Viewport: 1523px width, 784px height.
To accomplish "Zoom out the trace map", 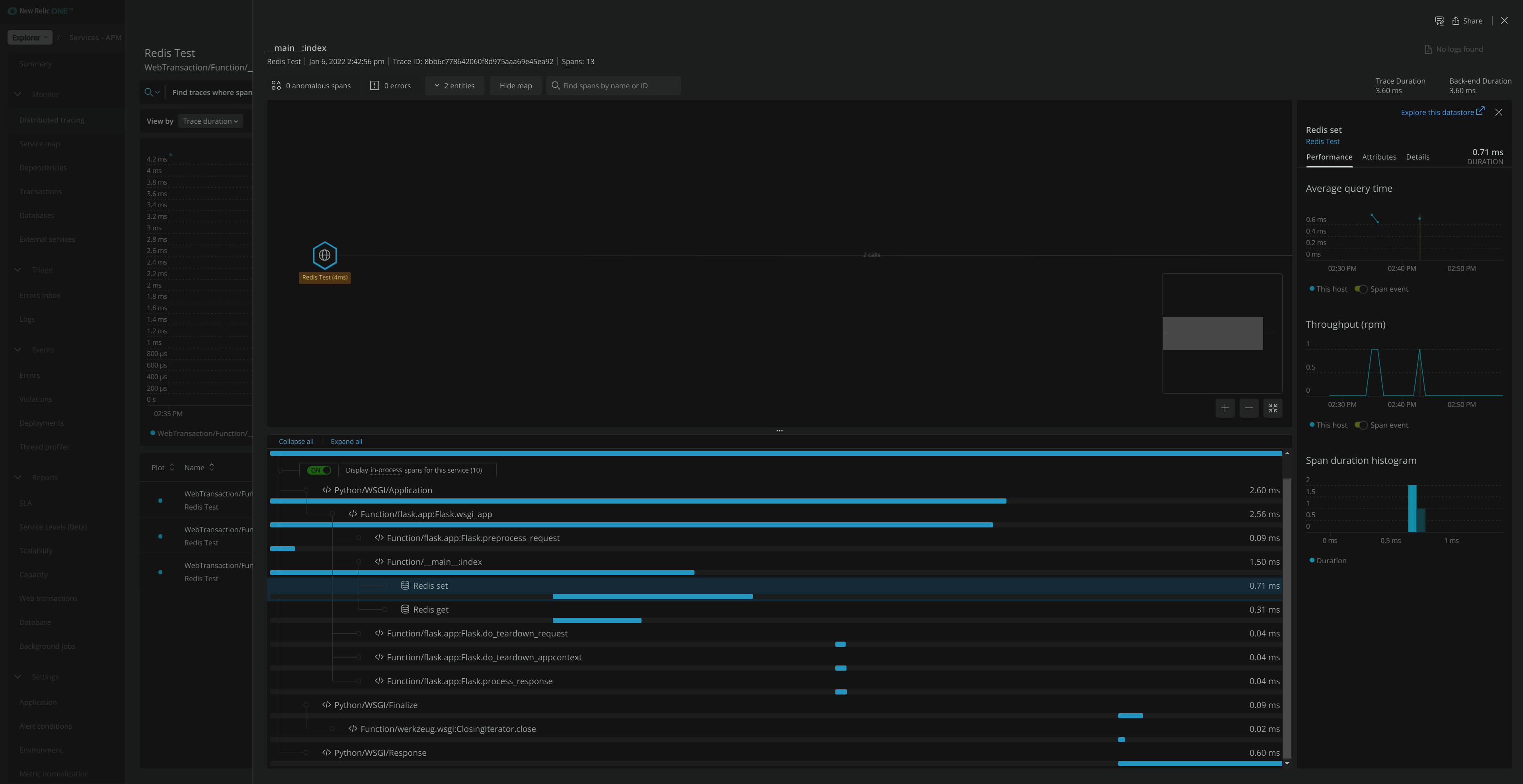I will pyautogui.click(x=1248, y=408).
